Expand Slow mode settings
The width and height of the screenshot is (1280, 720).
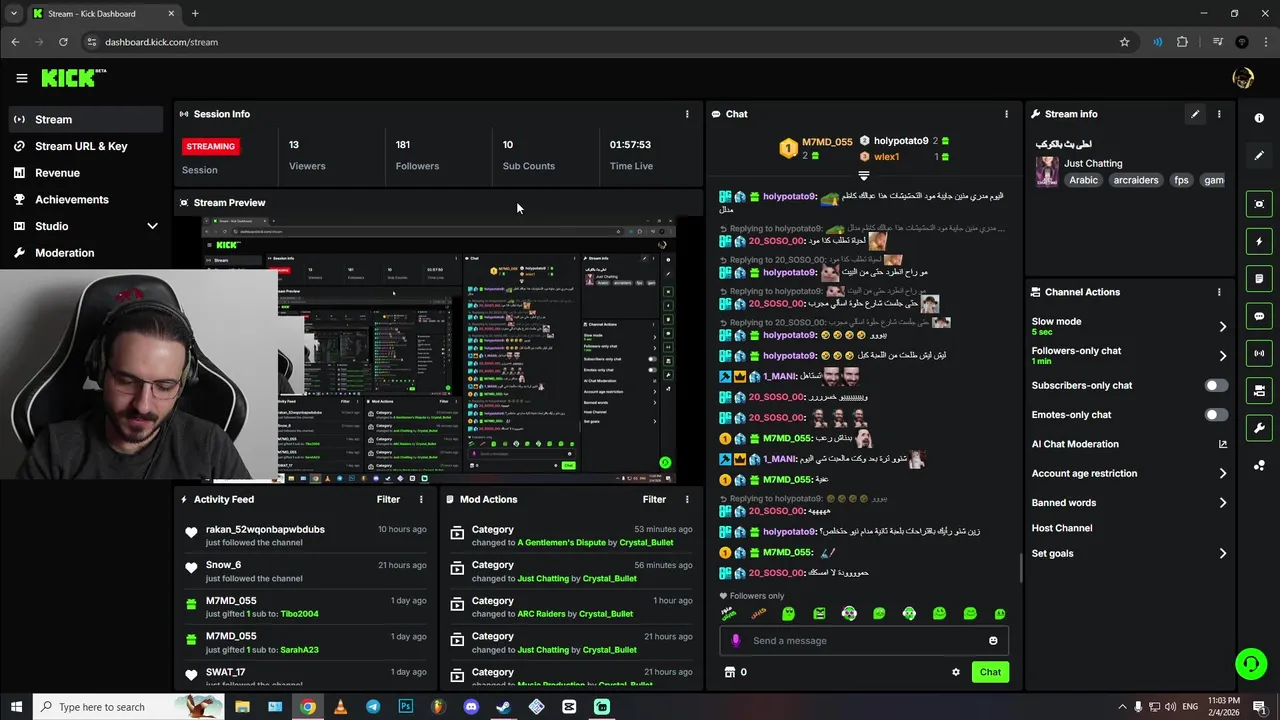(1222, 326)
